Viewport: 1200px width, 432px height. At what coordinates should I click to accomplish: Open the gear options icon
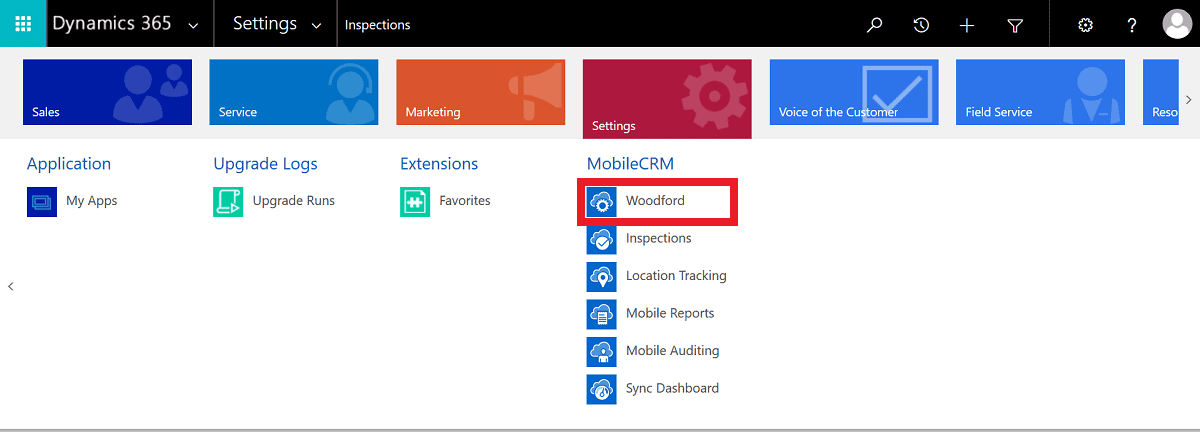coord(1085,25)
